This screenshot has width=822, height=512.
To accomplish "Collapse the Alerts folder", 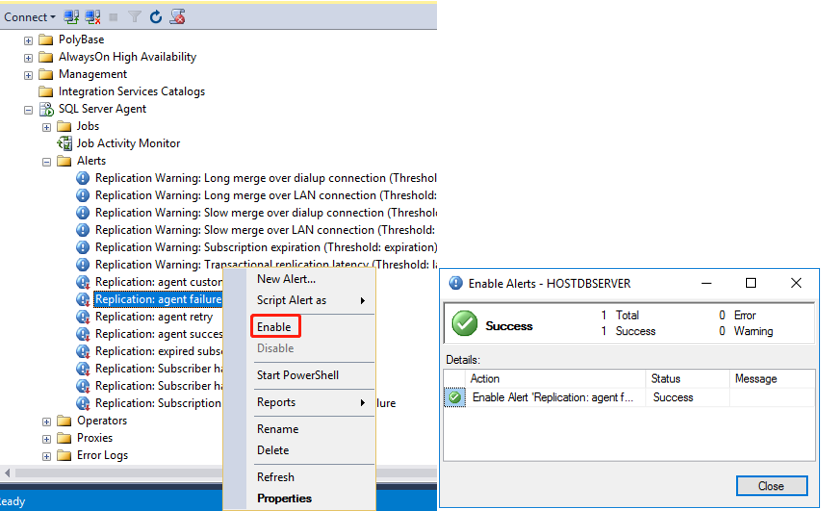I will click(x=46, y=161).
